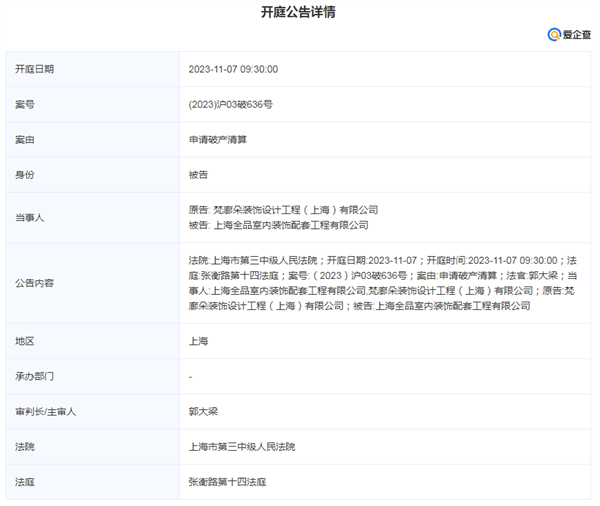600x506 pixels.
Task: Click the 案由 label cell
Action: tap(93, 140)
